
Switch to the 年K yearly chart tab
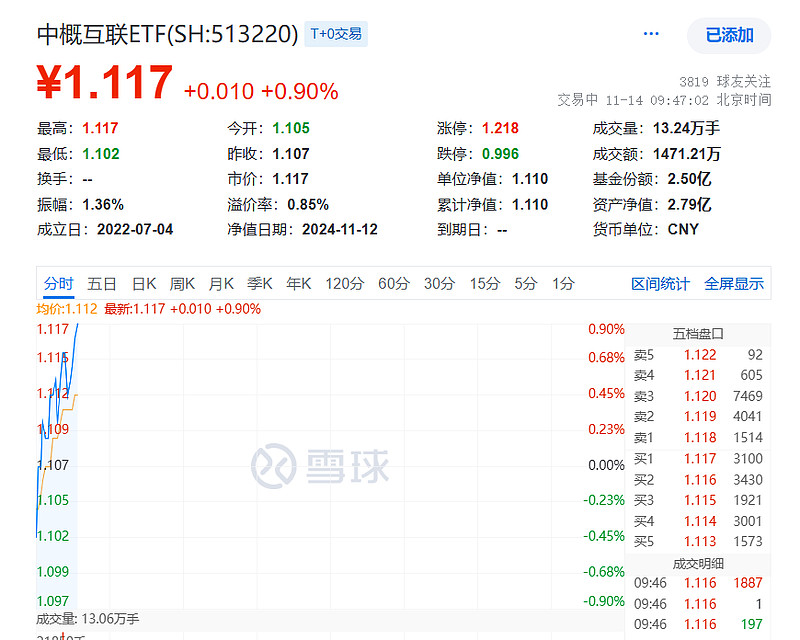point(298,283)
